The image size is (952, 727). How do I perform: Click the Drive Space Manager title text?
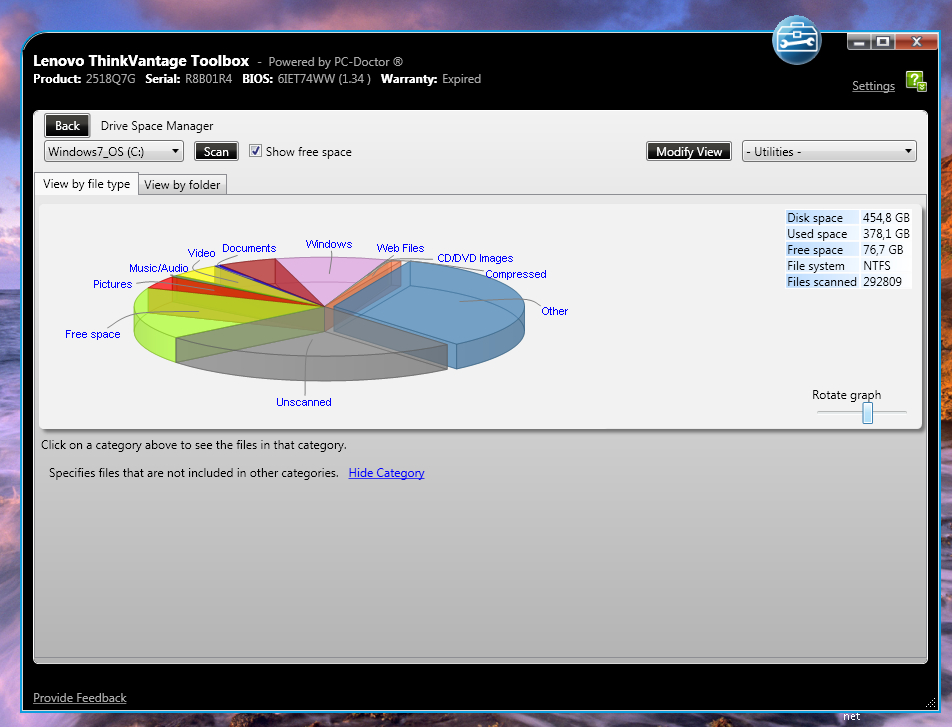(157, 126)
